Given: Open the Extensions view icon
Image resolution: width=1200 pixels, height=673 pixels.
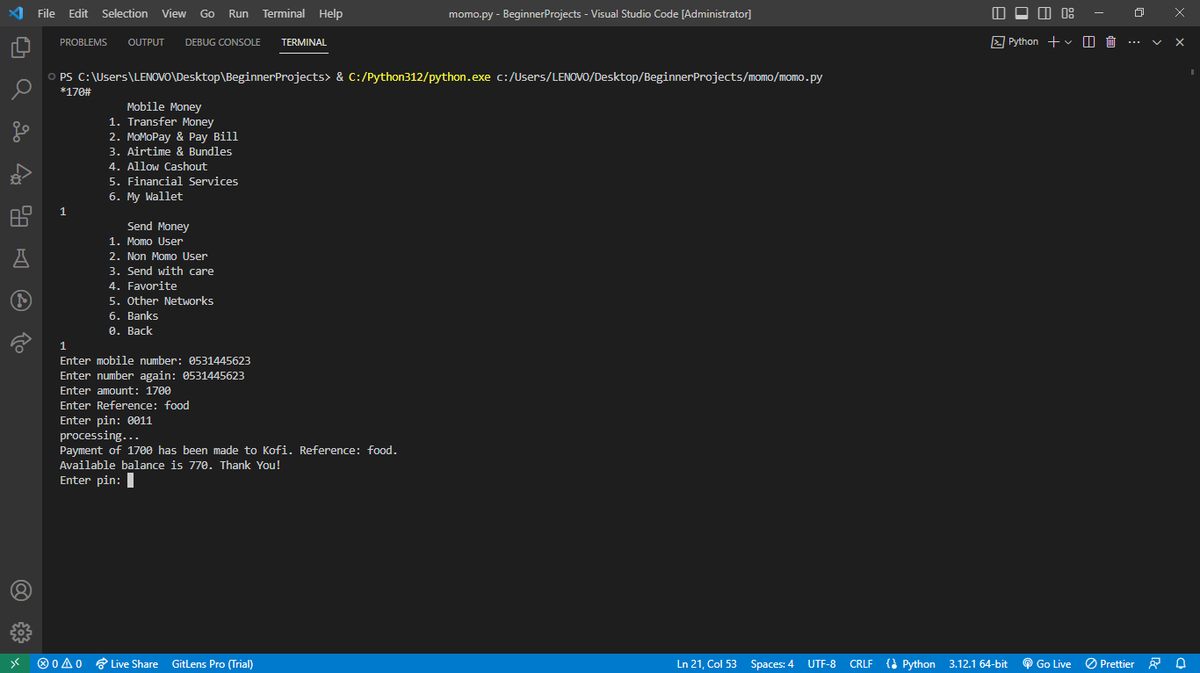Looking at the screenshot, I should click(x=20, y=216).
